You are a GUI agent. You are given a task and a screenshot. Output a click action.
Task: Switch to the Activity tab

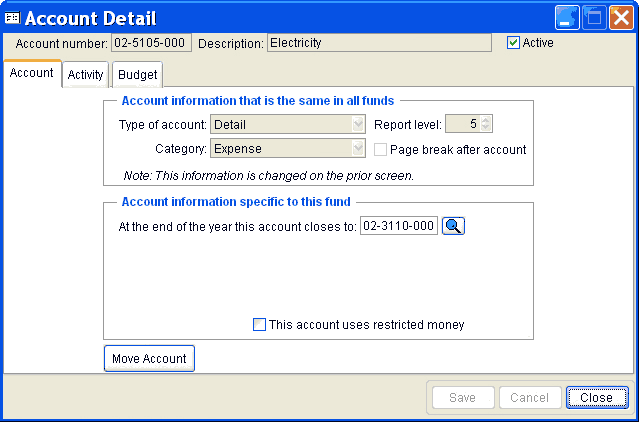[85, 75]
